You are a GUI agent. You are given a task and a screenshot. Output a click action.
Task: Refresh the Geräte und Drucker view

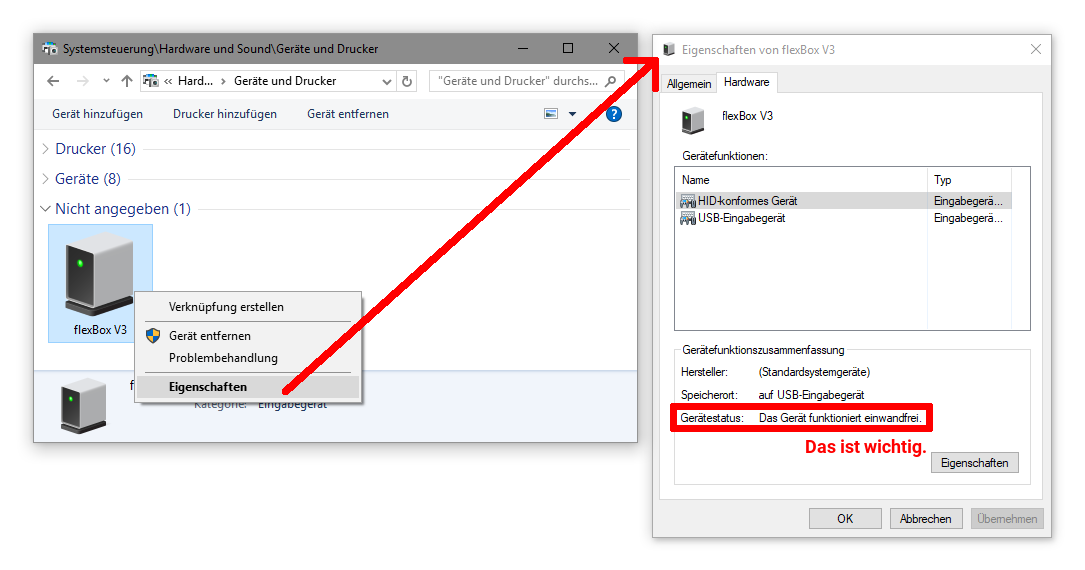coord(407,82)
